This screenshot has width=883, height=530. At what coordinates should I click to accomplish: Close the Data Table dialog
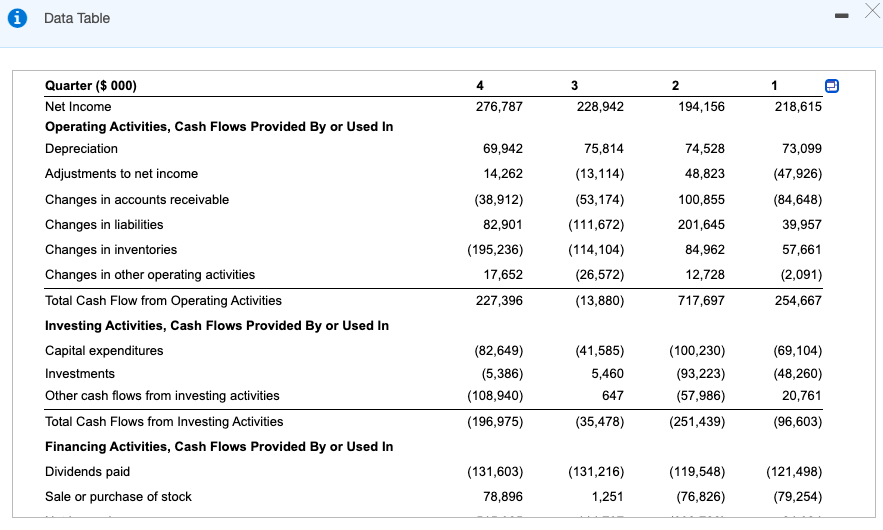point(872,11)
